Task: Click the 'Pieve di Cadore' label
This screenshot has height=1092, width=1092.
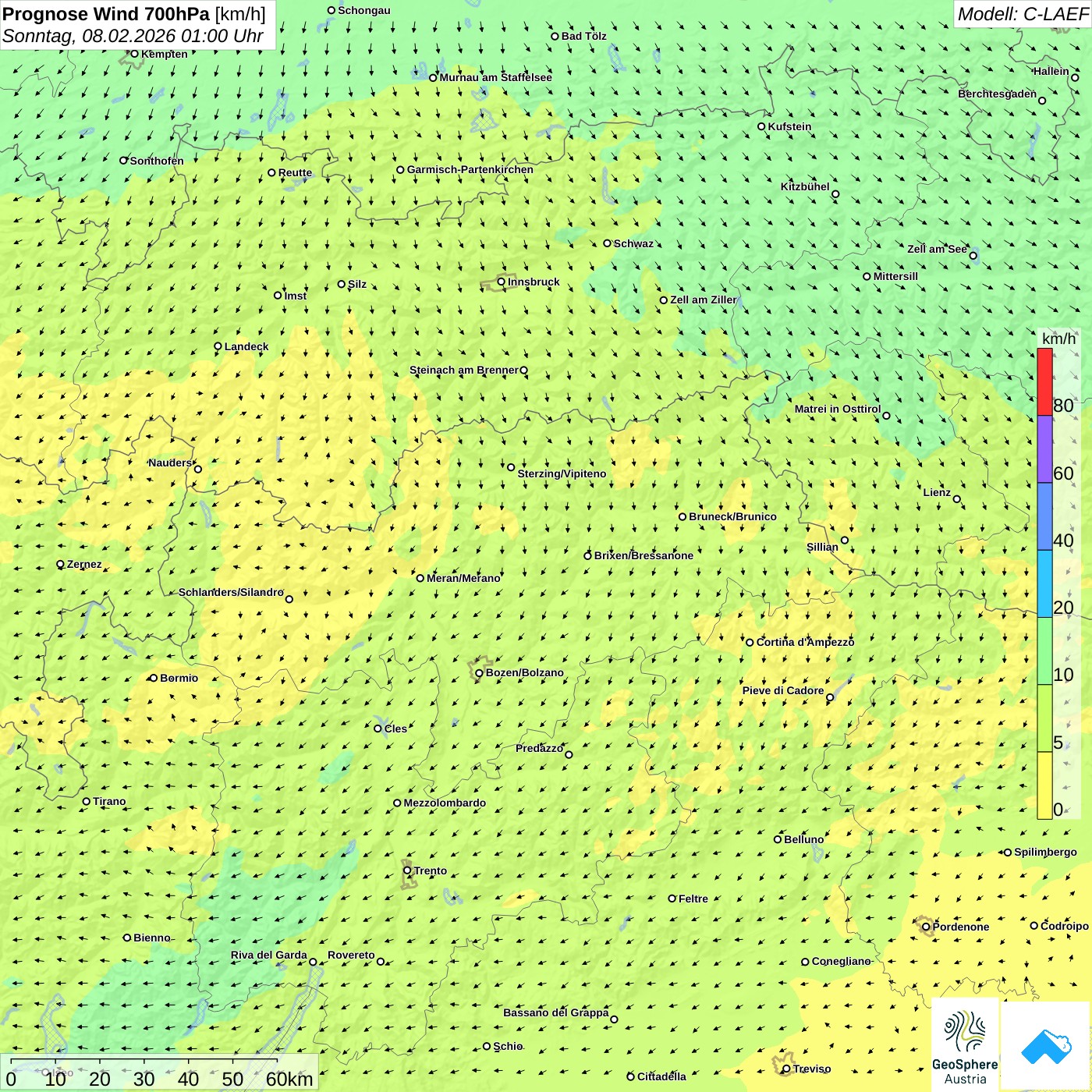Action: click(783, 690)
